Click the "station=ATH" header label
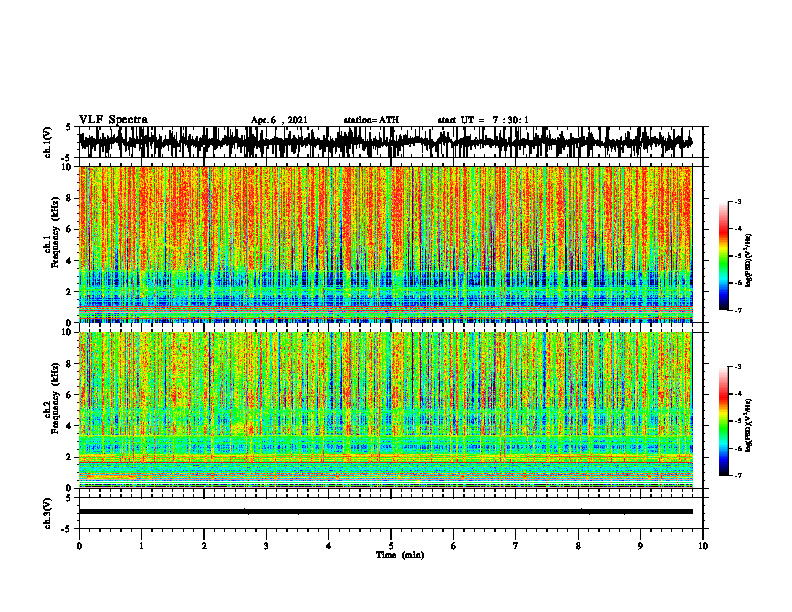The image size is (792, 612). [x=371, y=120]
